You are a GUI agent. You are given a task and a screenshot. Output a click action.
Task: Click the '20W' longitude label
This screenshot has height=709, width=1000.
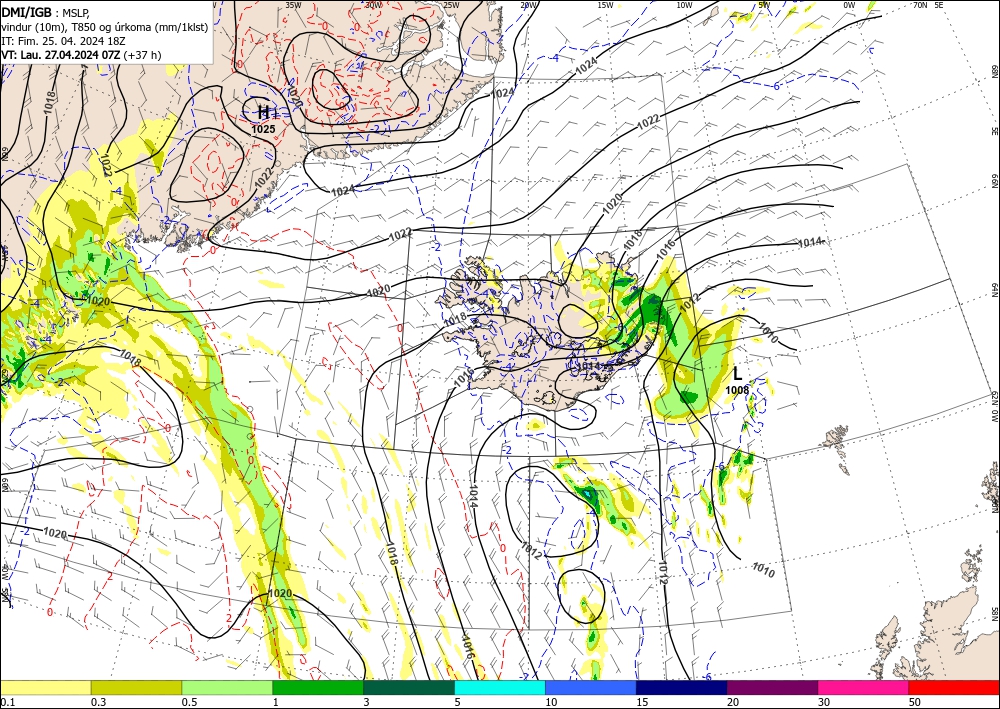click(x=528, y=5)
